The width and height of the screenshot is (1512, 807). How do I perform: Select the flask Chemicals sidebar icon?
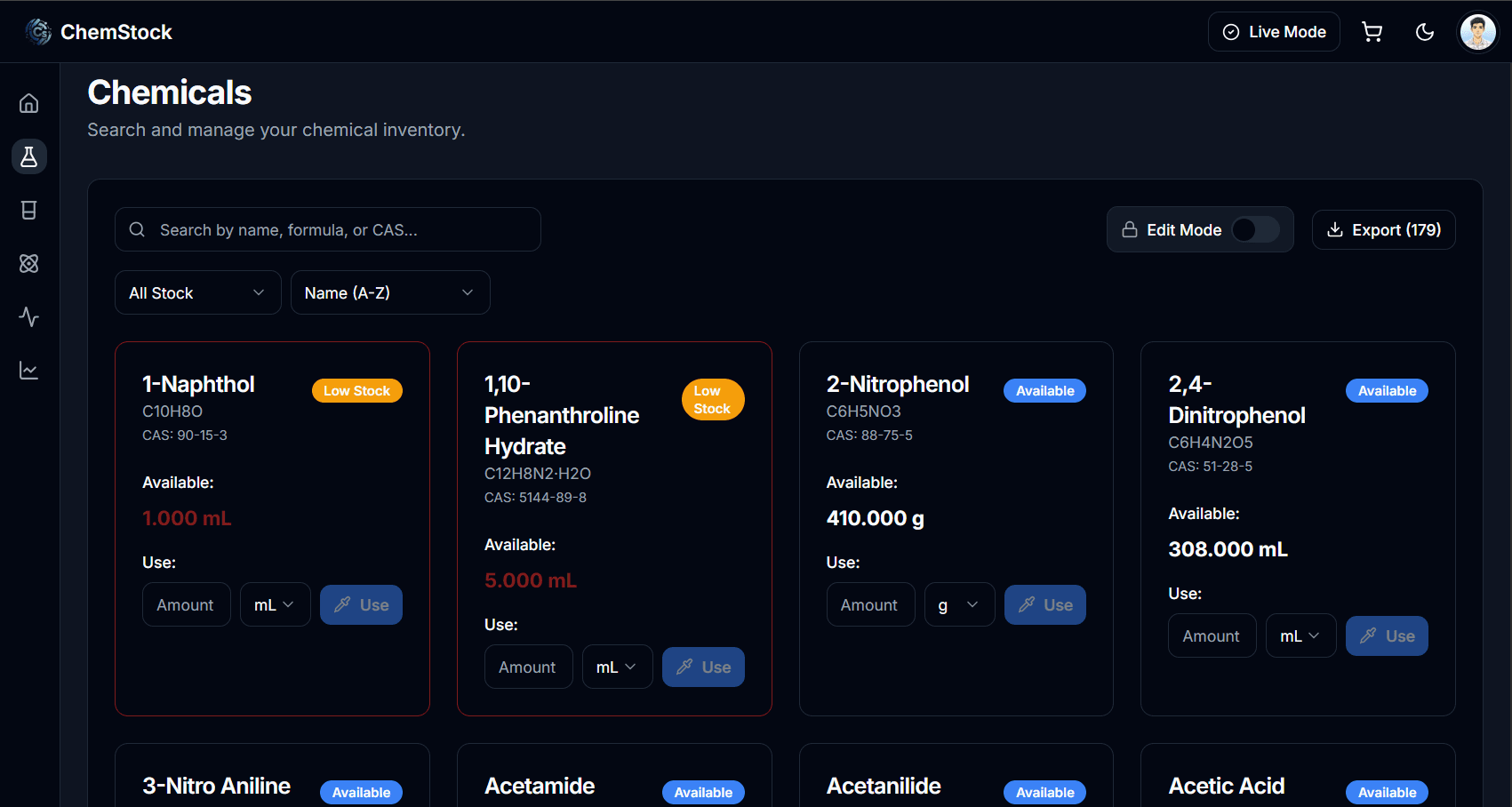(29, 156)
